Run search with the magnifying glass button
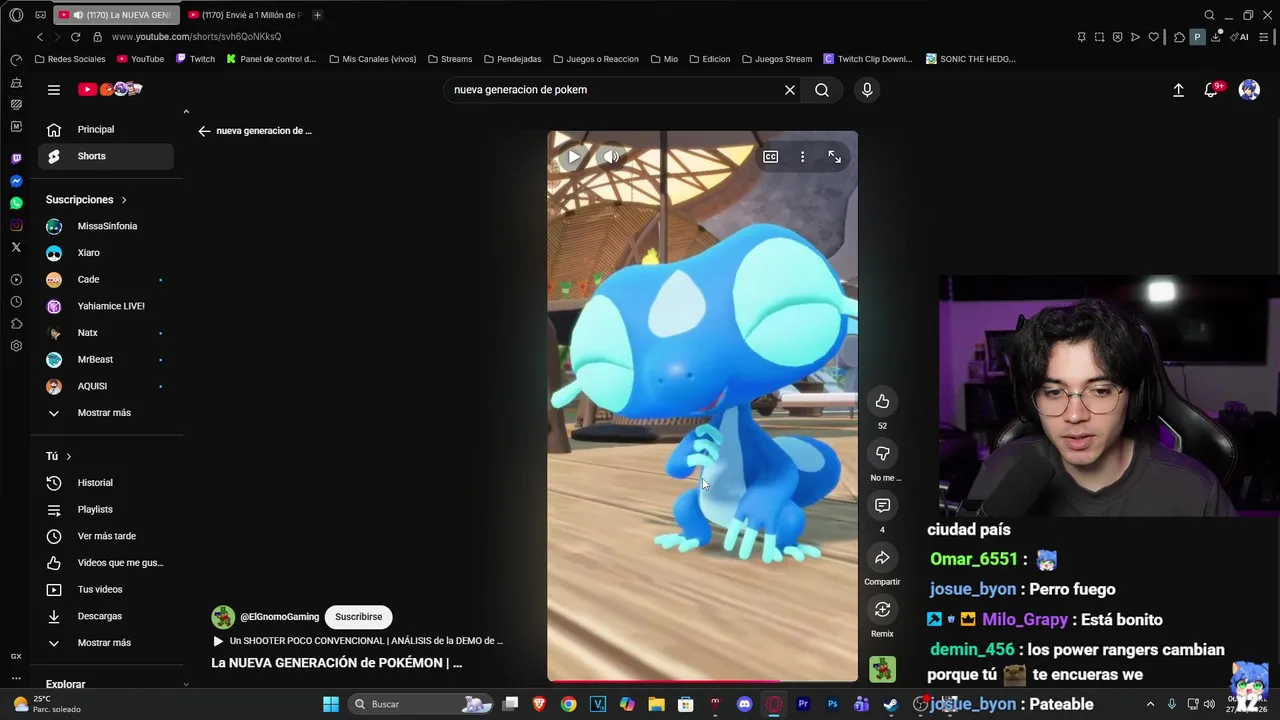 pyautogui.click(x=822, y=90)
